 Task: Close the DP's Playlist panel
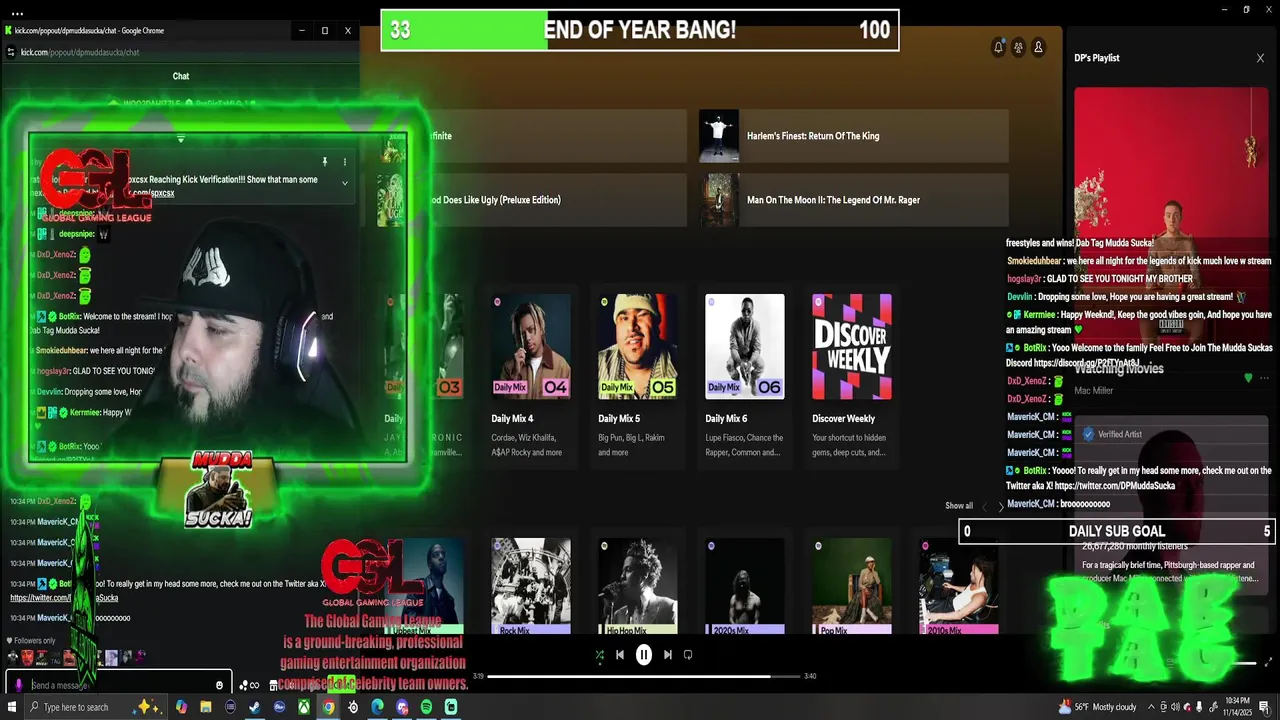[x=1260, y=58]
